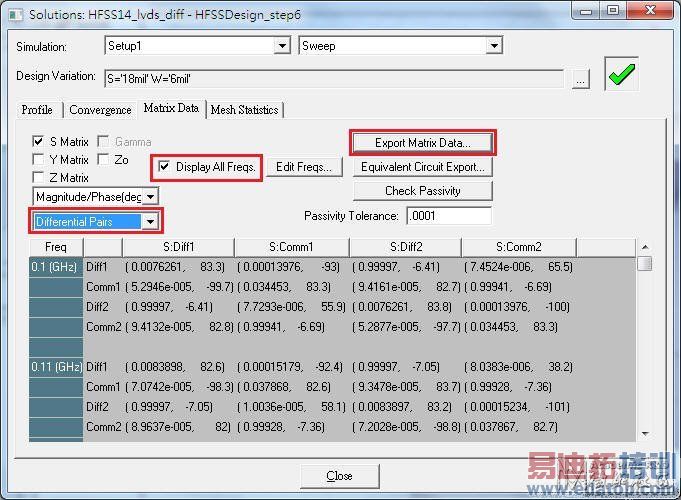
Task: Click the Design Variation text field
Action: [x=334, y=79]
